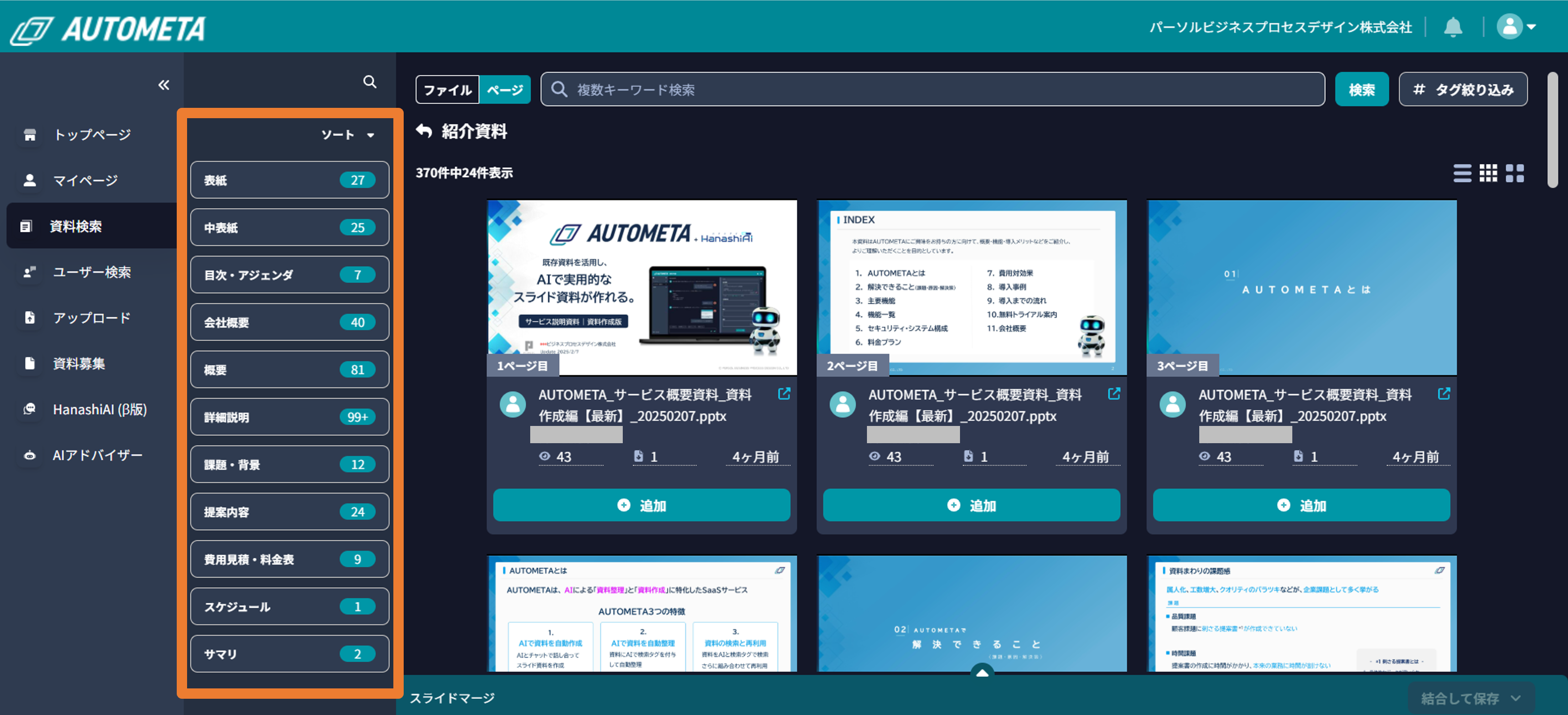The width and height of the screenshot is (1568, 715).
Task: Click the search magnifier above the tag list
Action: coord(370,82)
